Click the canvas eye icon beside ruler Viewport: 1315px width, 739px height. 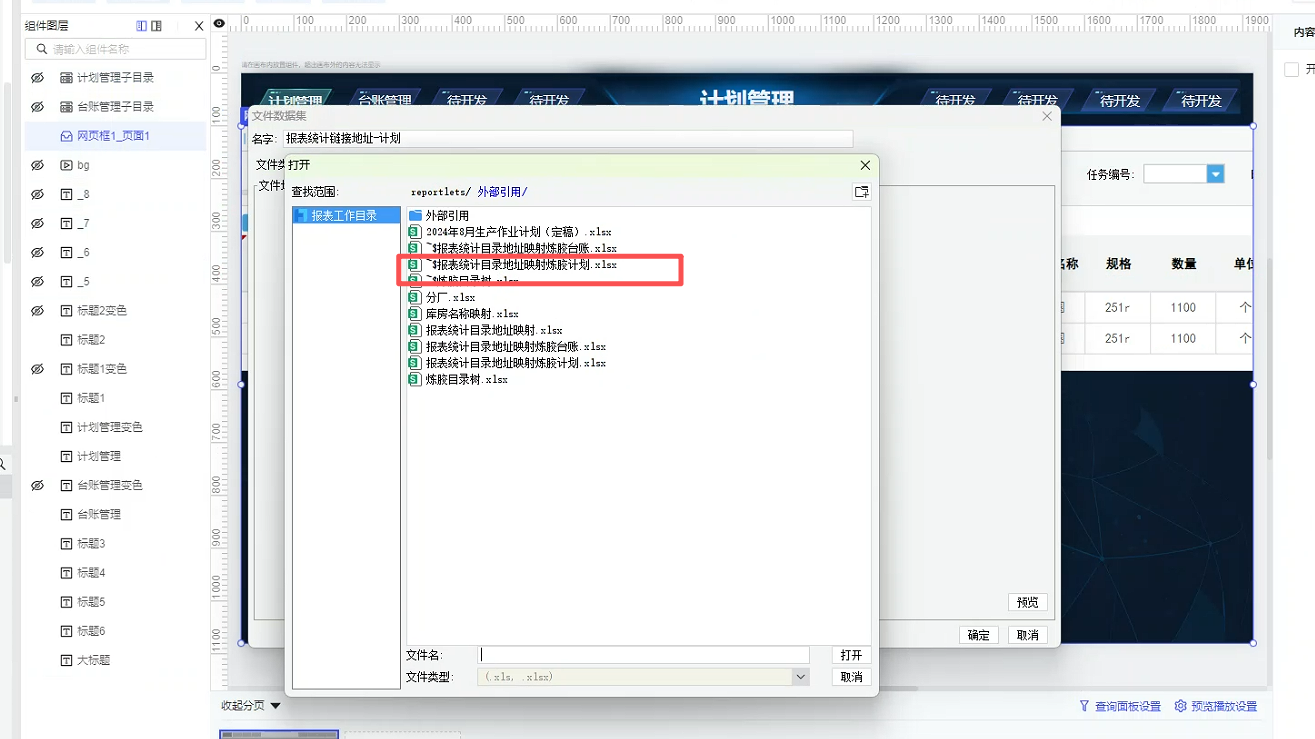(219, 23)
